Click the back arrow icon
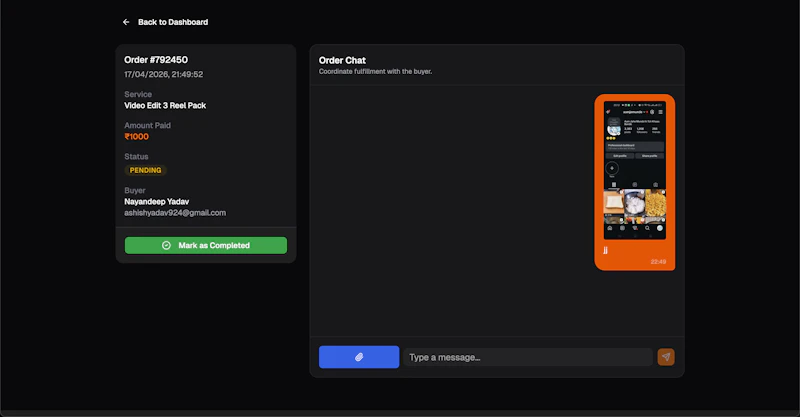 click(x=126, y=22)
